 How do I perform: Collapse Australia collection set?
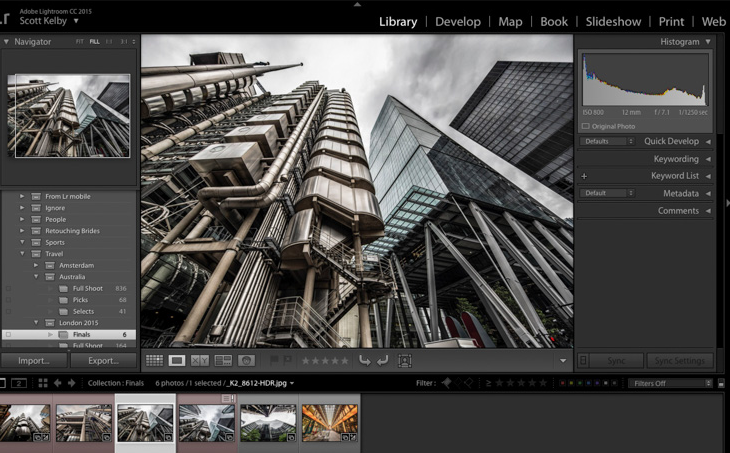[36, 277]
